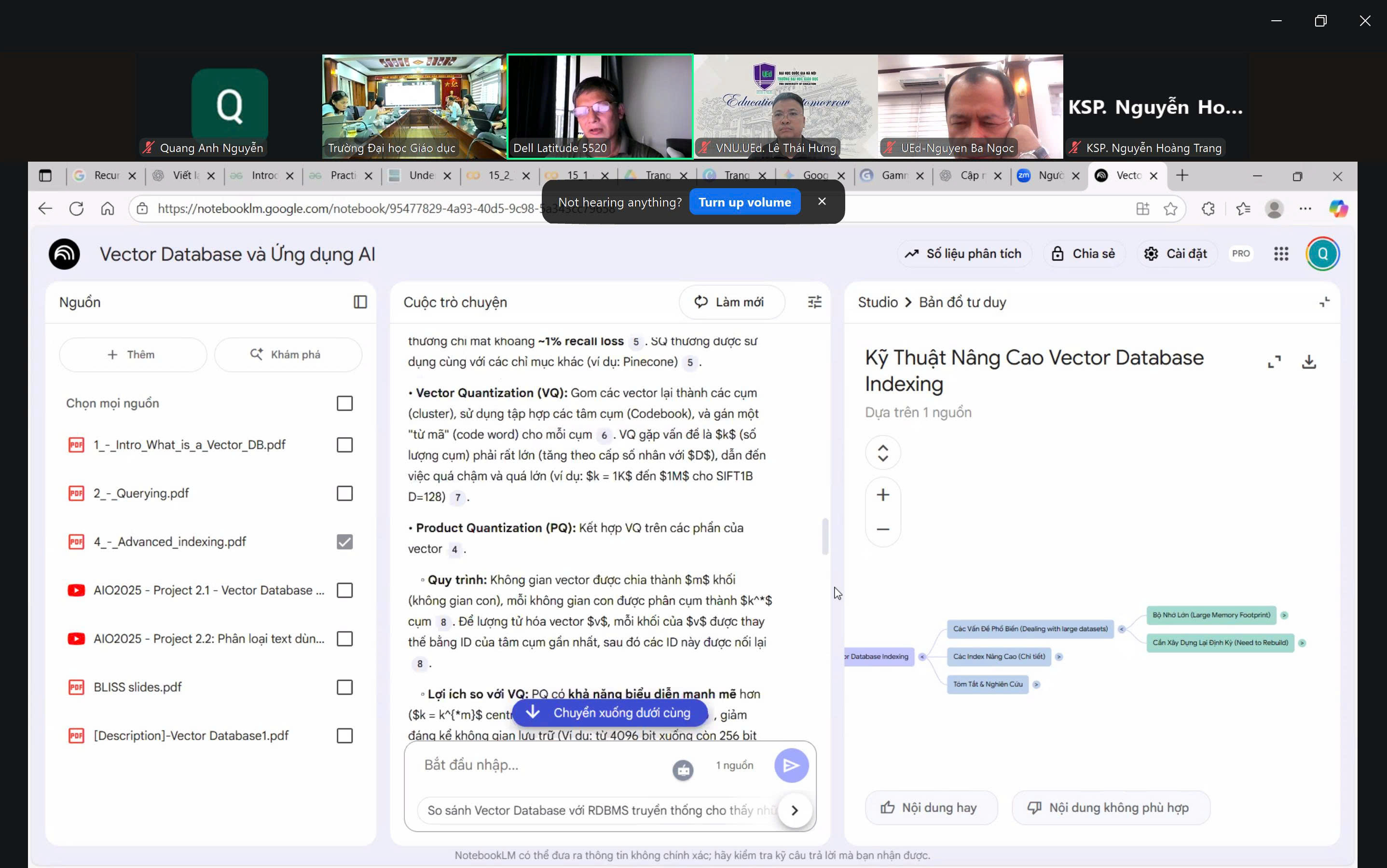Collapse the Studio panel view
1387x868 pixels.
[1324, 302]
